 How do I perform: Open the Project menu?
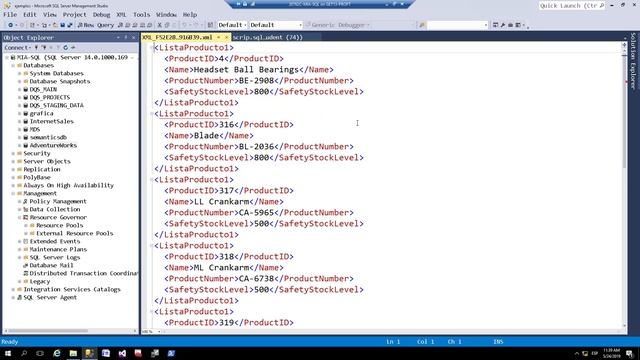click(74, 15)
